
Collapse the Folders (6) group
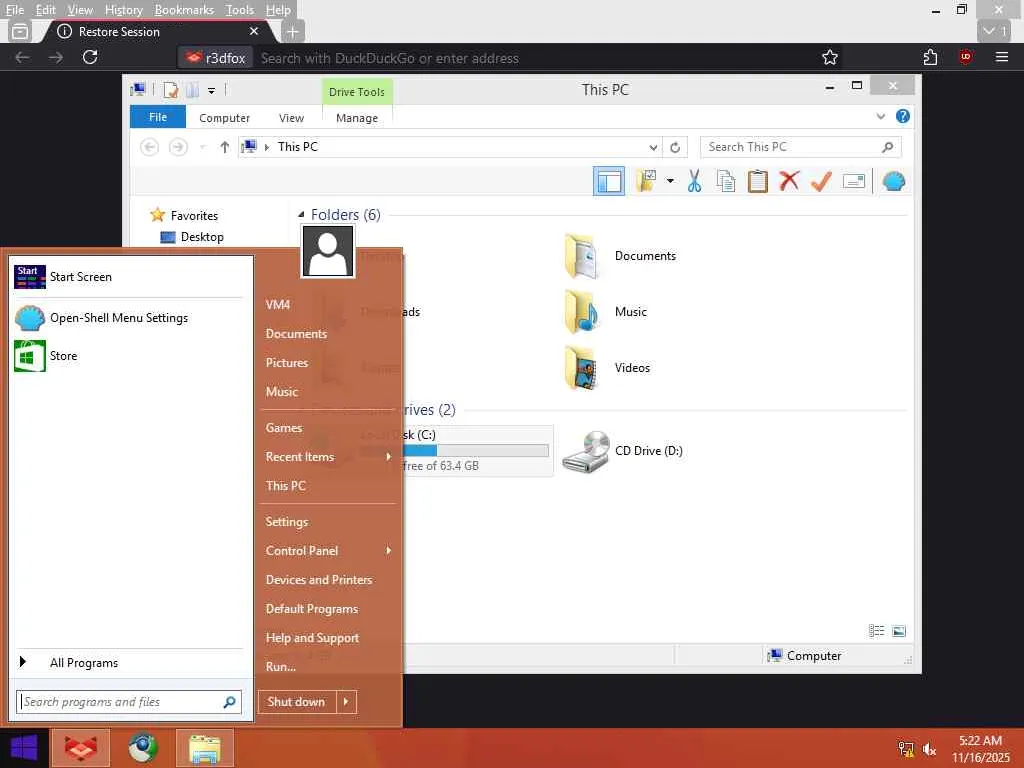tap(301, 214)
